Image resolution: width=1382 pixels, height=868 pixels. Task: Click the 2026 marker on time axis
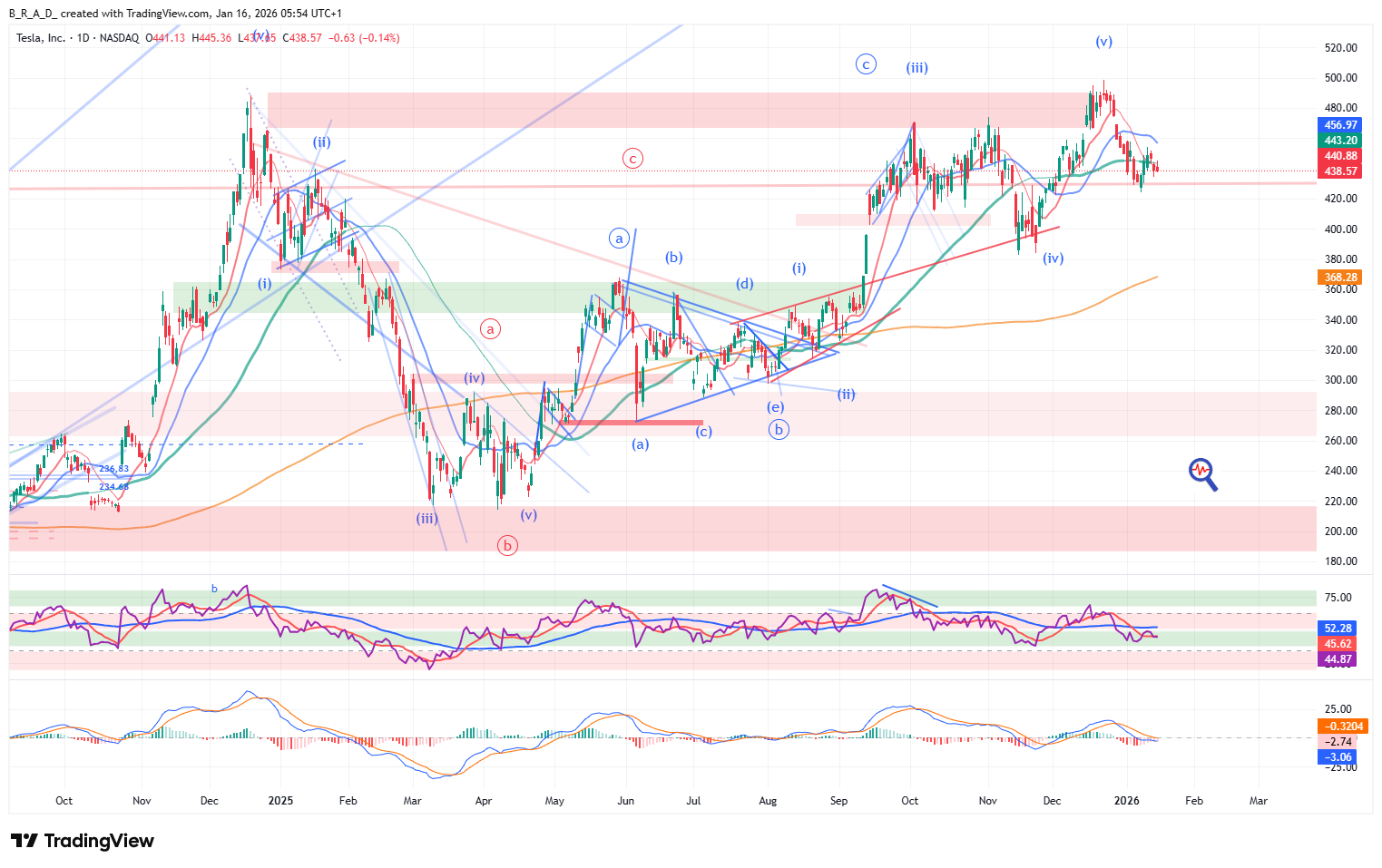(x=1126, y=801)
